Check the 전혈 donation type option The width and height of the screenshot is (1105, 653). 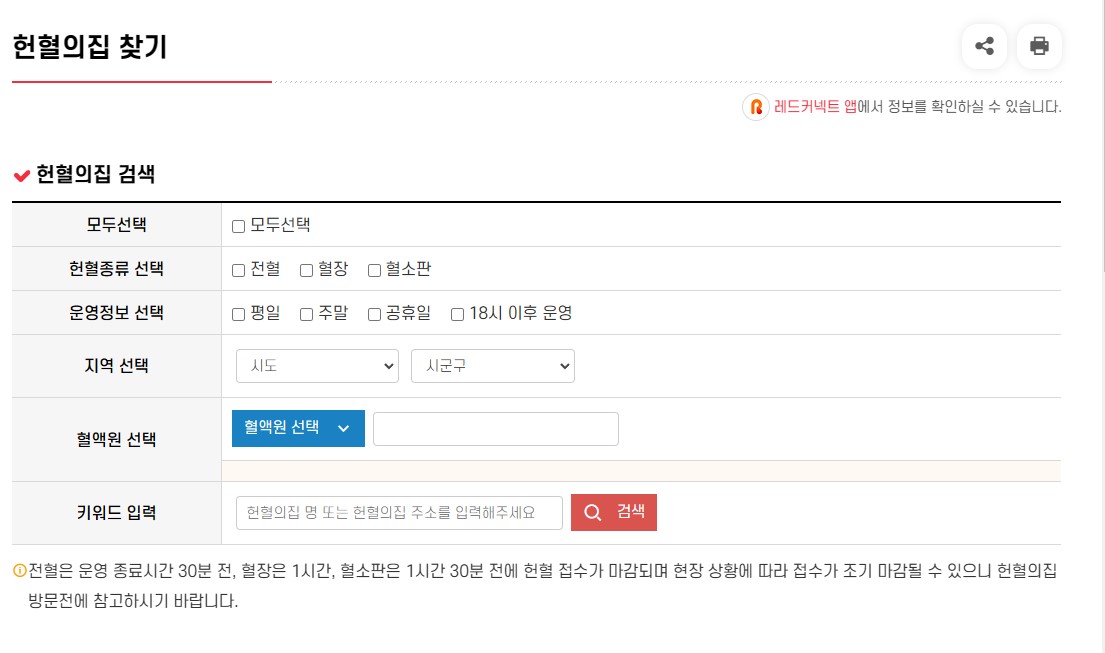click(237, 268)
